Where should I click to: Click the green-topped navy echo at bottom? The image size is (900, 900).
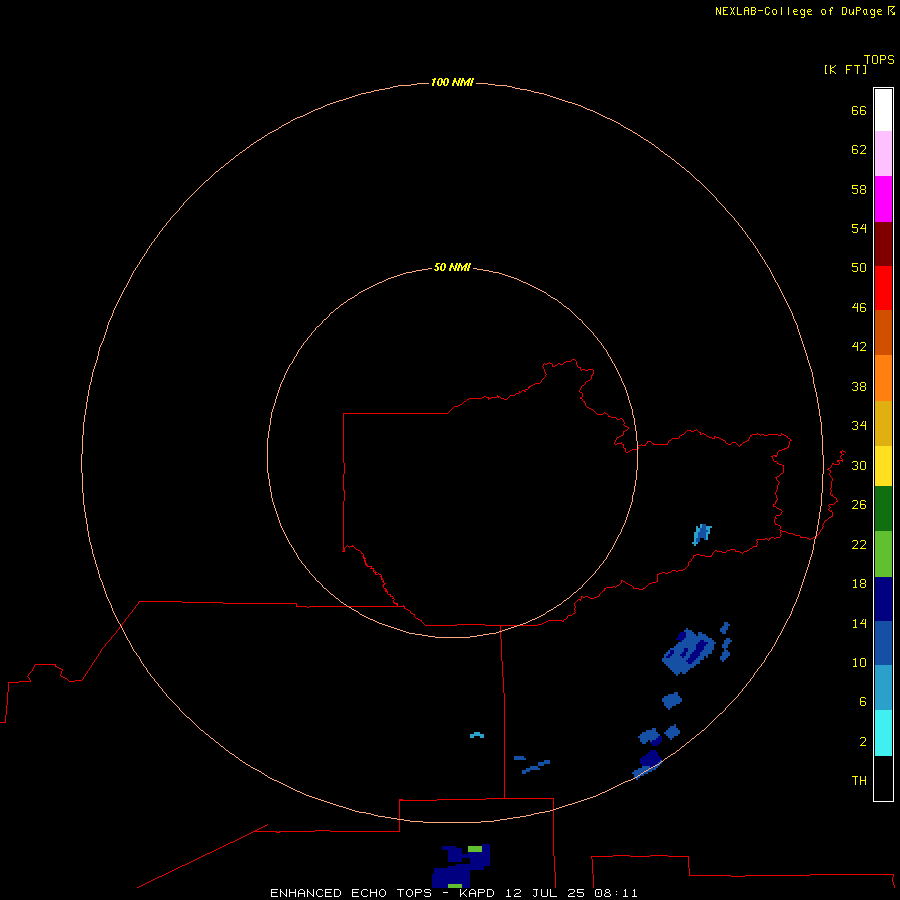(x=462, y=866)
